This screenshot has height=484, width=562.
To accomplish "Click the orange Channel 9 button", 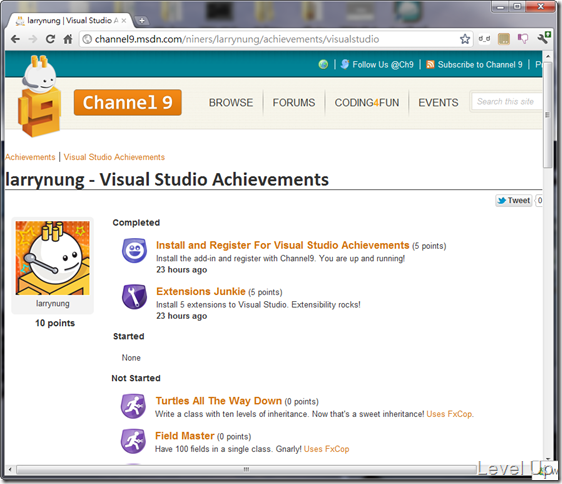I will [128, 103].
